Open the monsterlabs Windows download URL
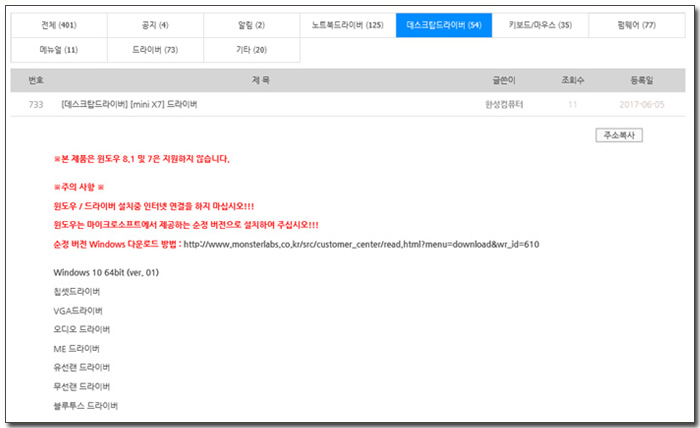 point(362,243)
